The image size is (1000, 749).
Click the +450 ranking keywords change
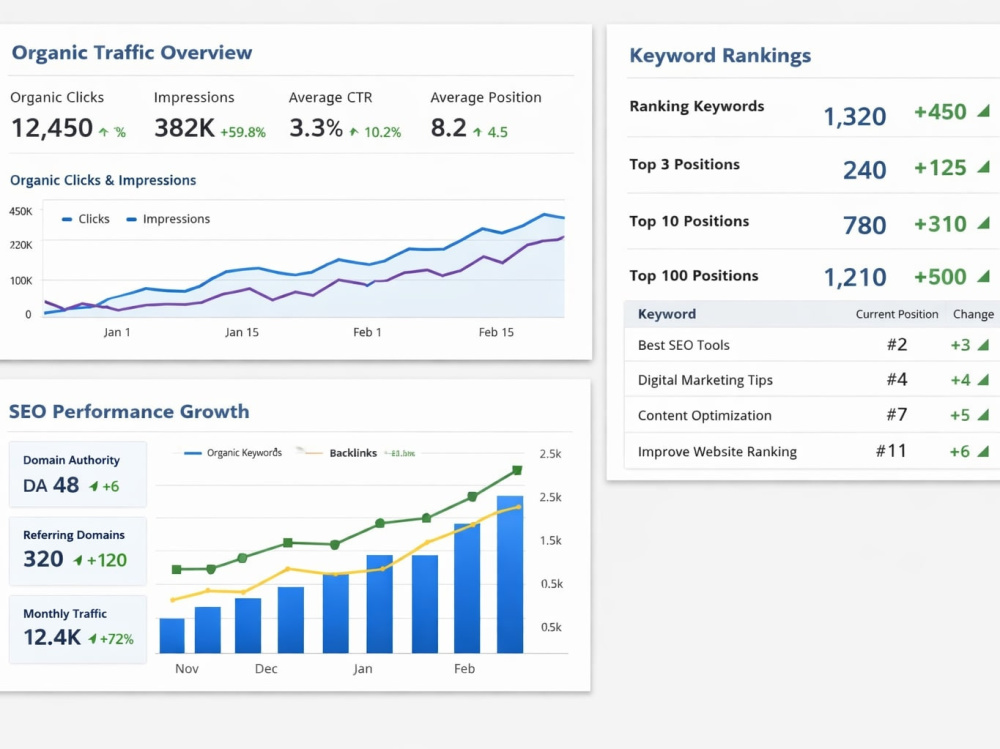click(940, 112)
